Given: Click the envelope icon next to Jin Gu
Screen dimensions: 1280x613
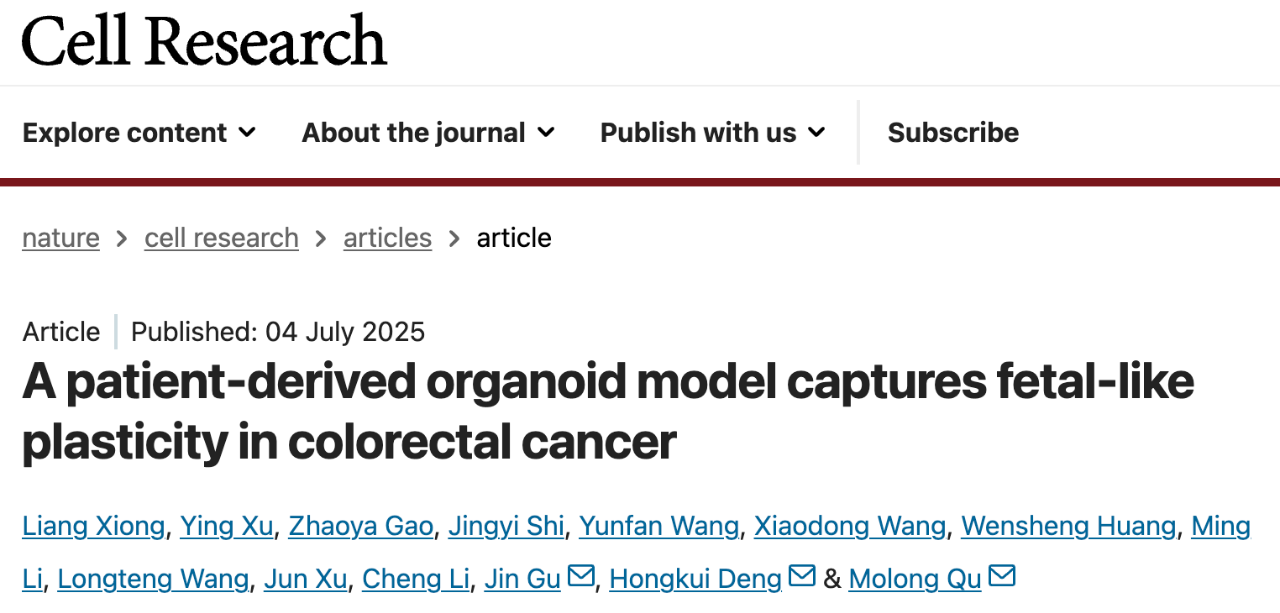Looking at the screenshot, I should [x=581, y=576].
